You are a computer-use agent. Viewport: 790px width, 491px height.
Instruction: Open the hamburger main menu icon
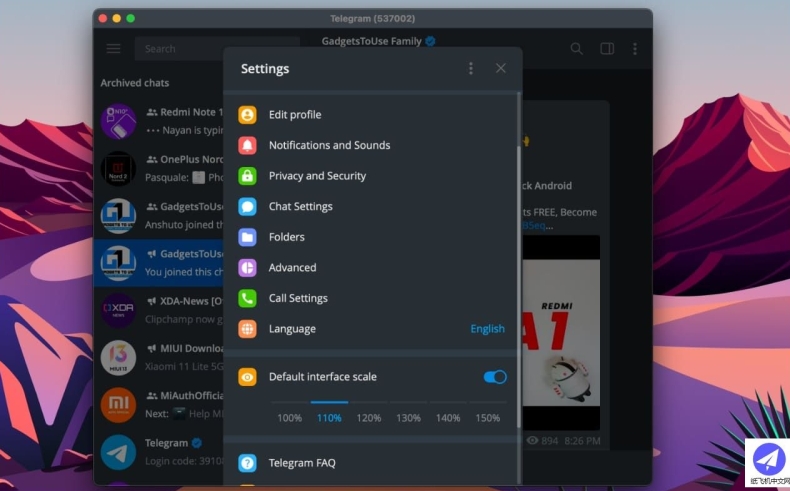114,48
